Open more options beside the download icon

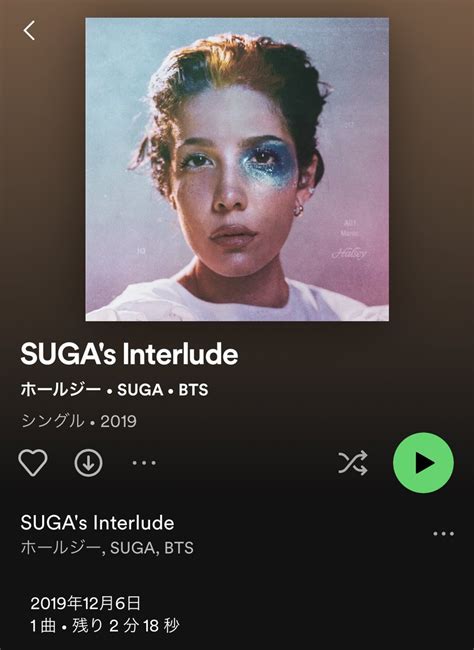[144, 463]
